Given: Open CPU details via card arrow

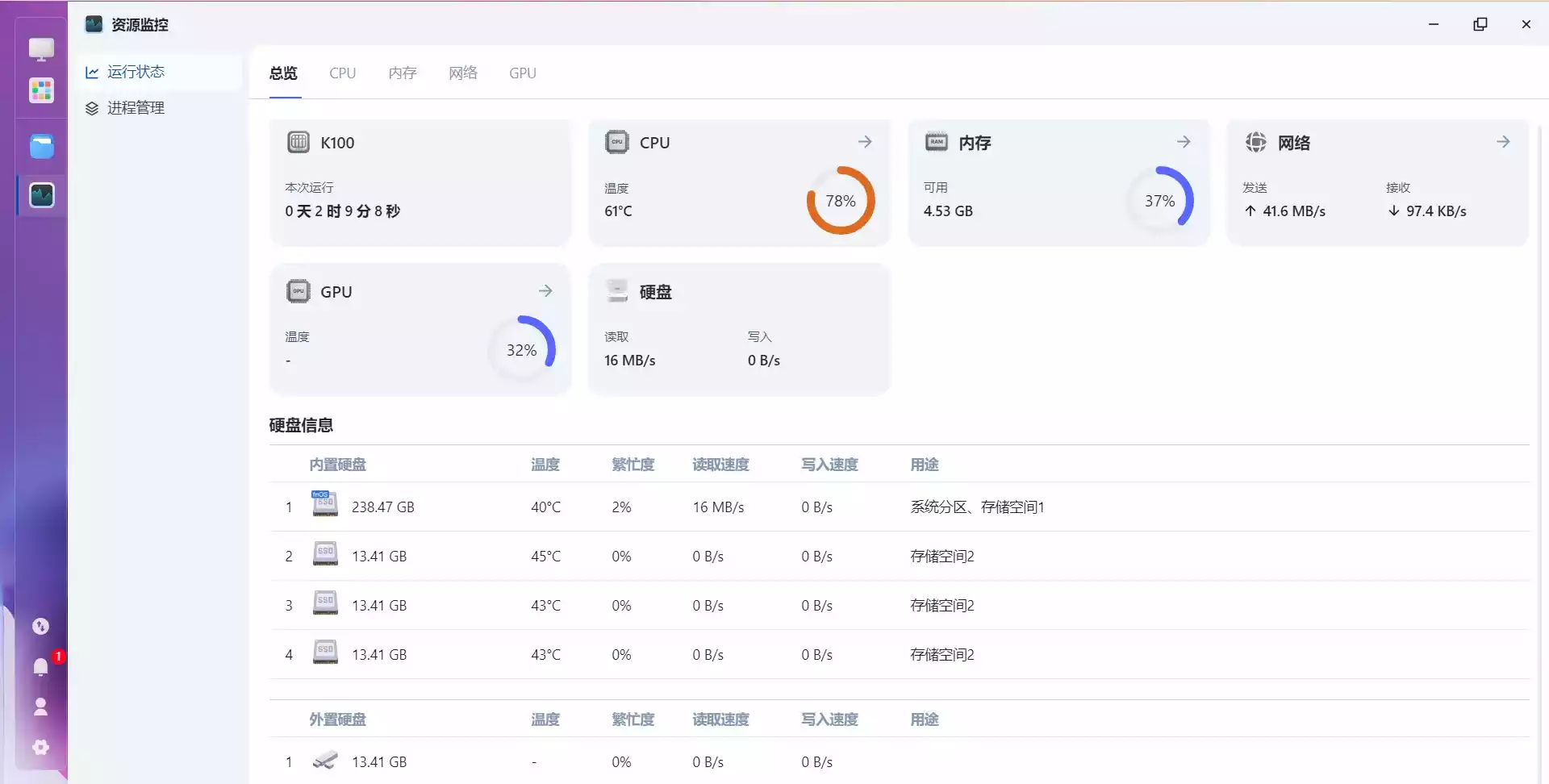Looking at the screenshot, I should tap(865, 142).
